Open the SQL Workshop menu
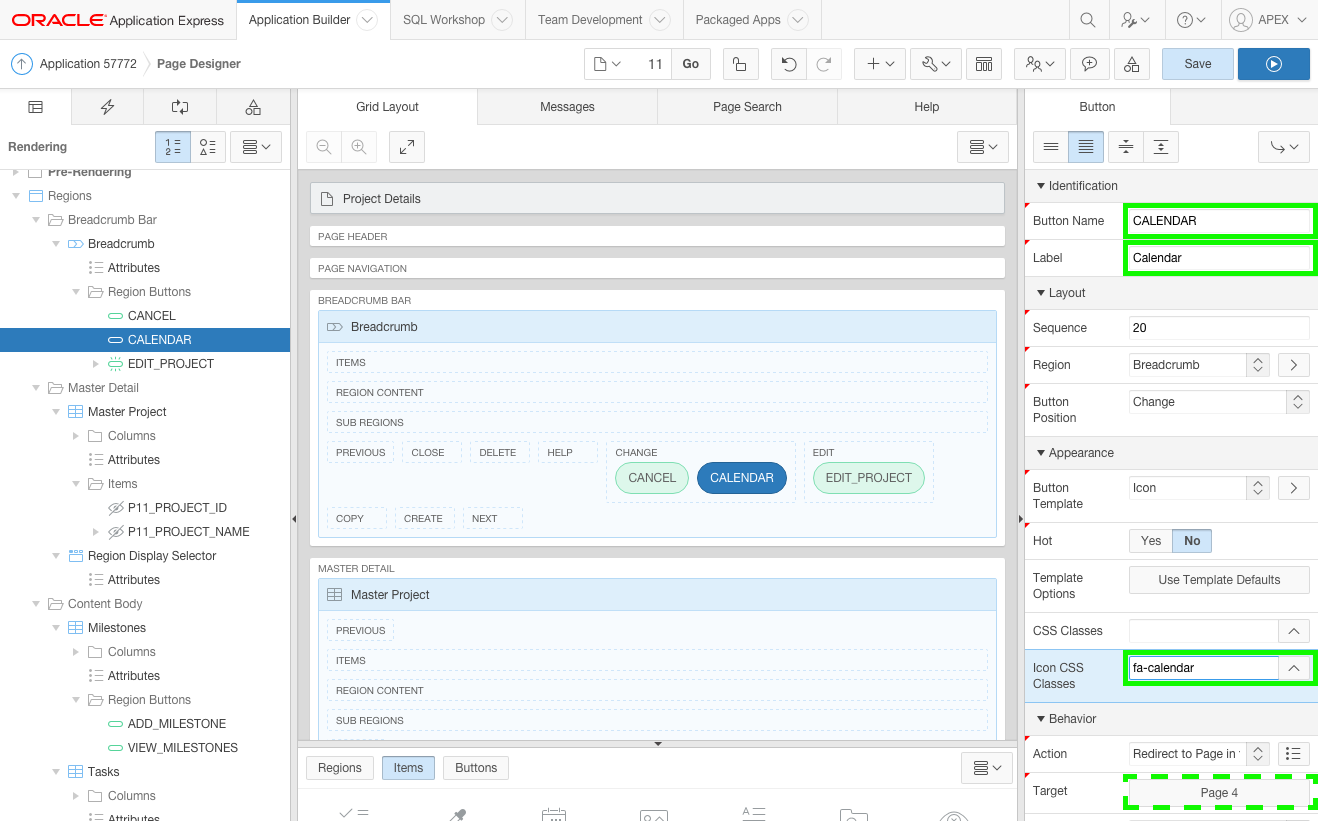 point(444,19)
